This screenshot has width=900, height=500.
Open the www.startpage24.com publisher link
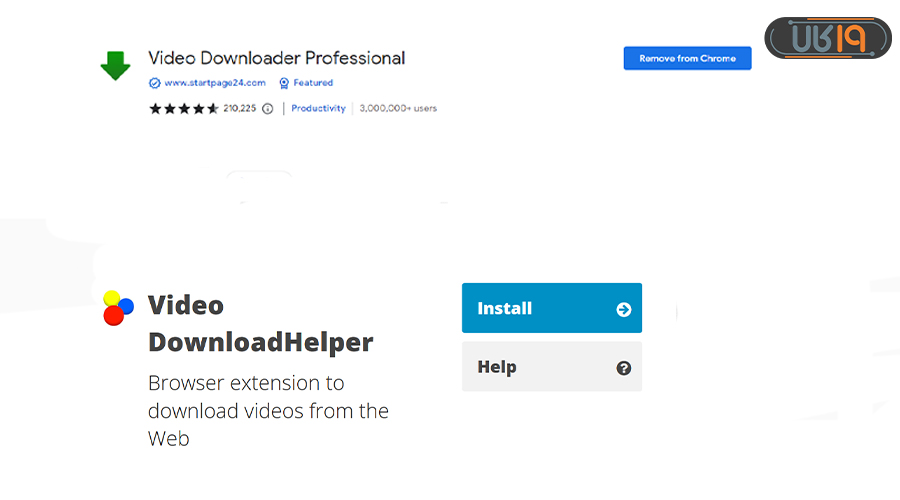pyautogui.click(x=215, y=83)
